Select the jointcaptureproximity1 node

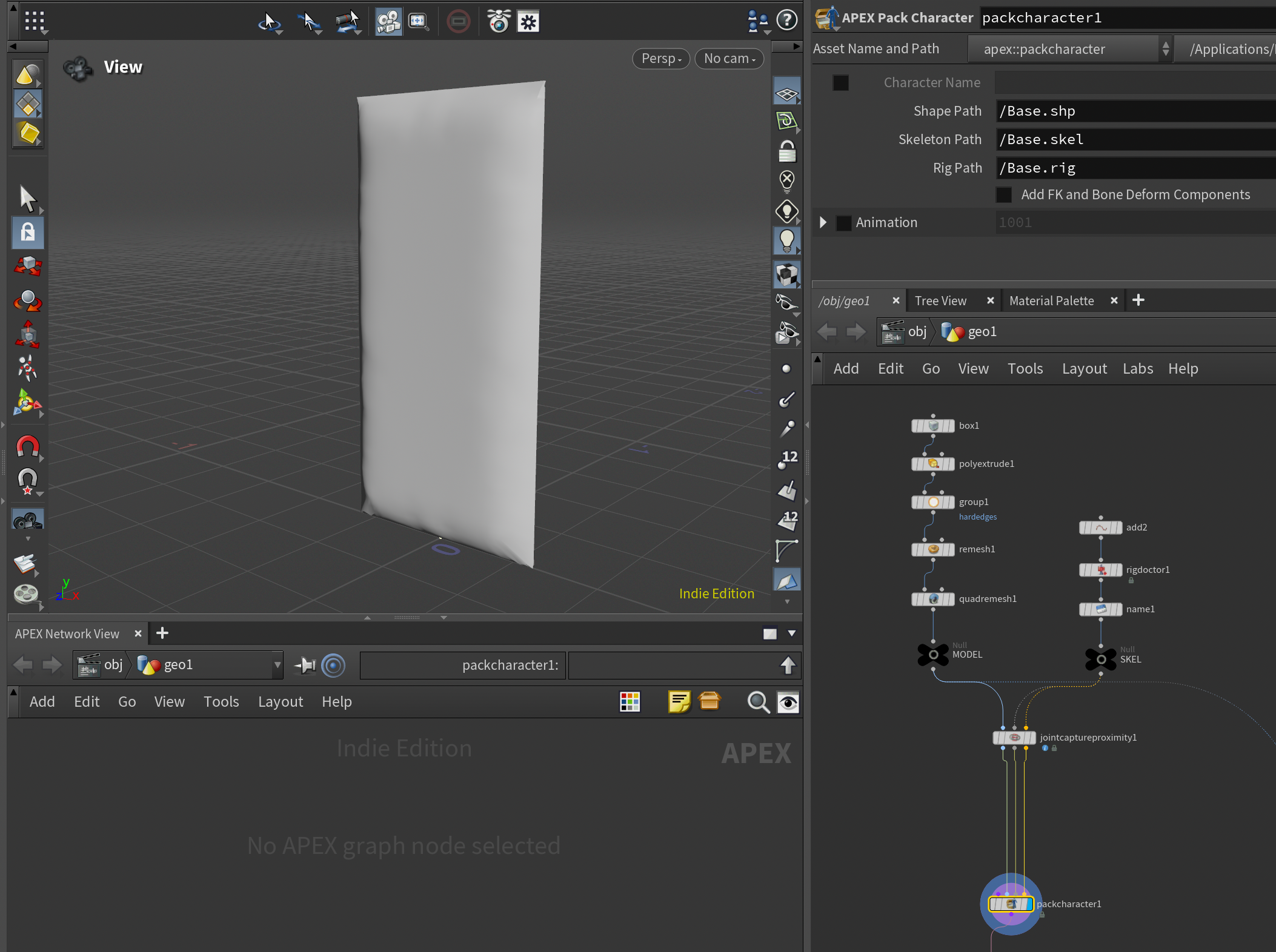1014,738
